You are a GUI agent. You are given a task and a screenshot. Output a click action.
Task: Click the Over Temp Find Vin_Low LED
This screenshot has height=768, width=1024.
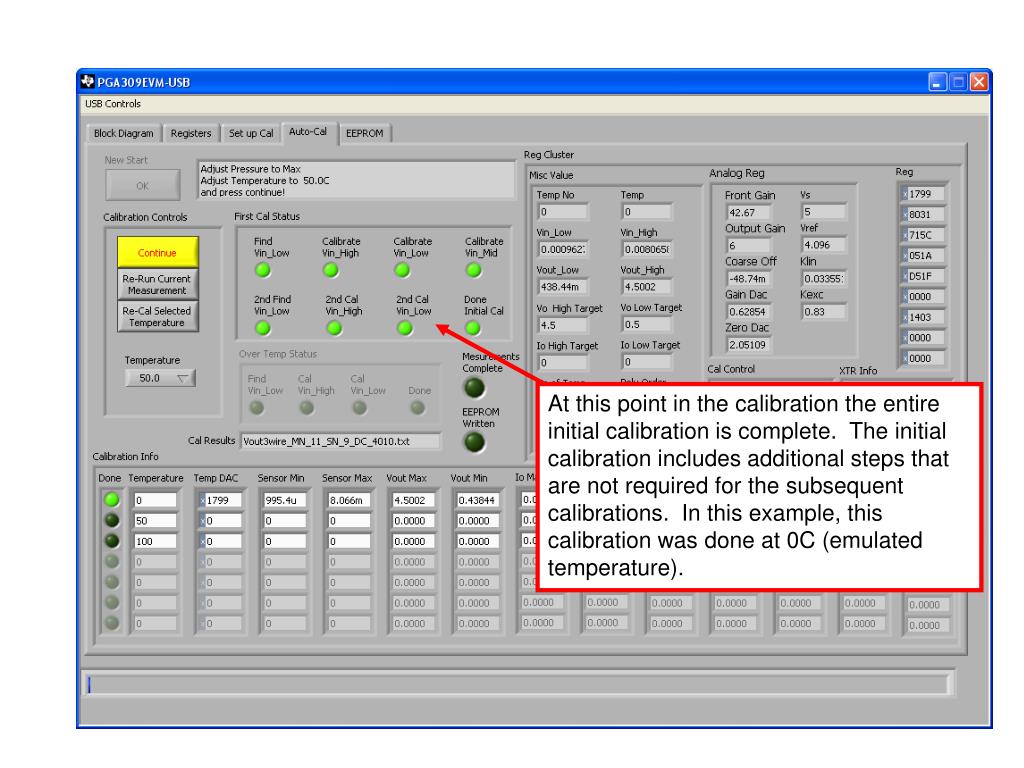(257, 408)
